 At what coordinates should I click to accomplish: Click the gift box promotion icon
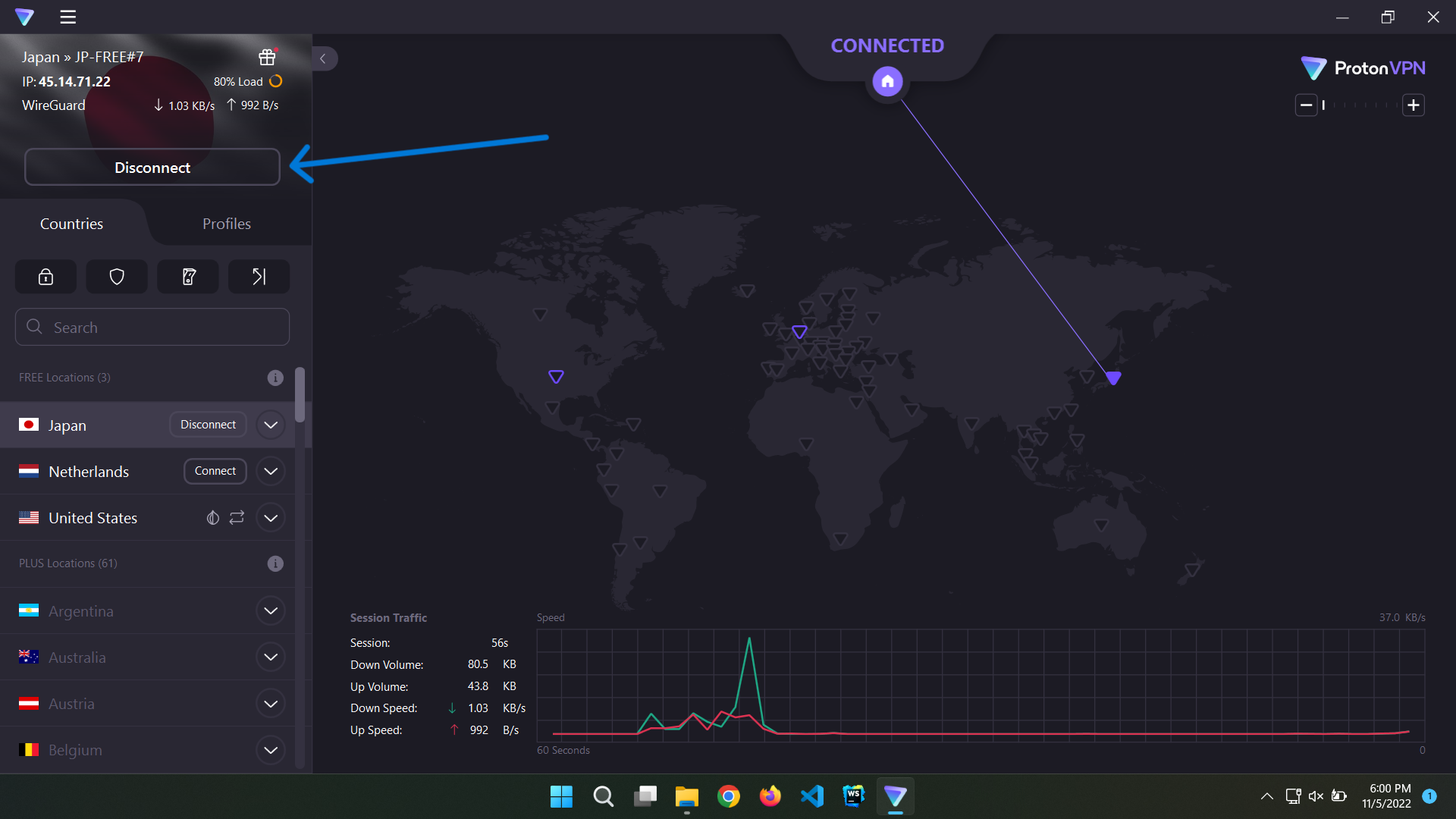[267, 57]
